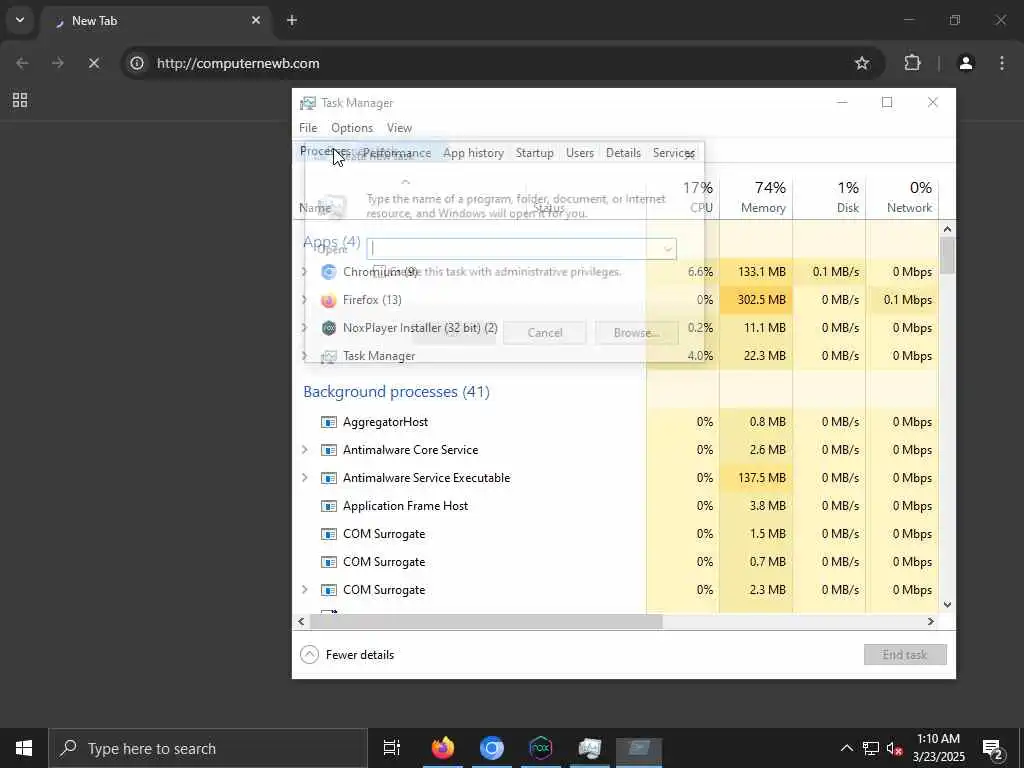1024x768 pixels.
Task: Close the New Tab browser tab
Action: [x=256, y=20]
